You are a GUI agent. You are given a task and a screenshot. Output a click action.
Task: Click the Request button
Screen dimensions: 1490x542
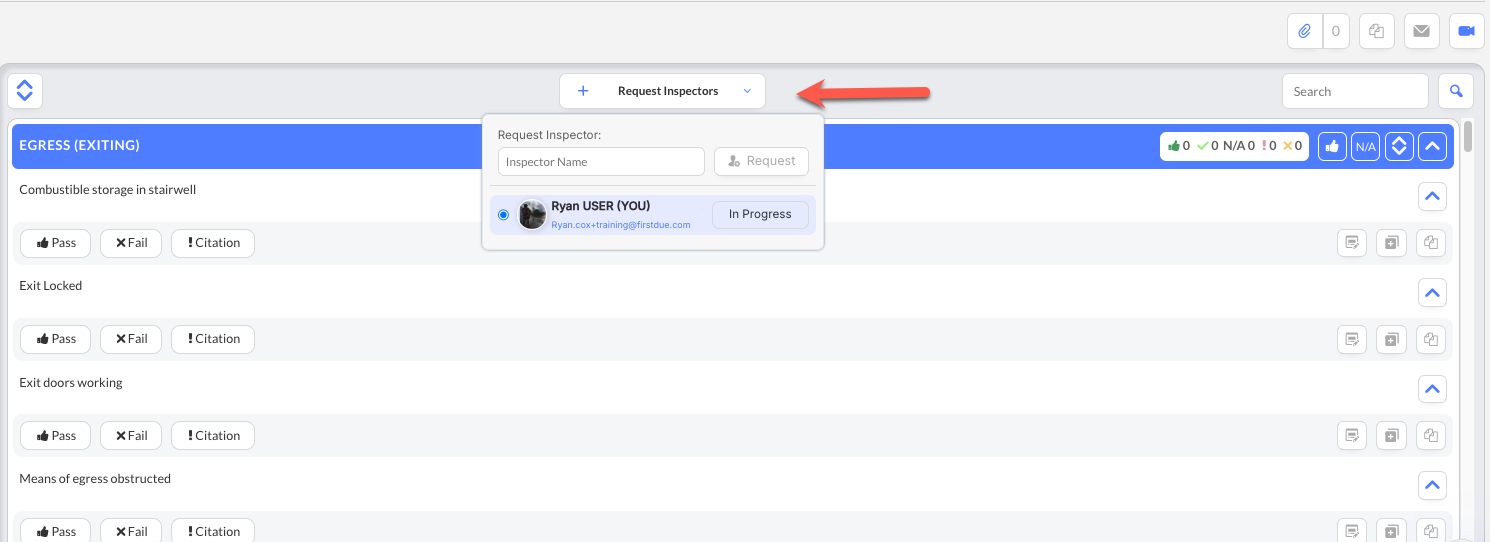761,161
